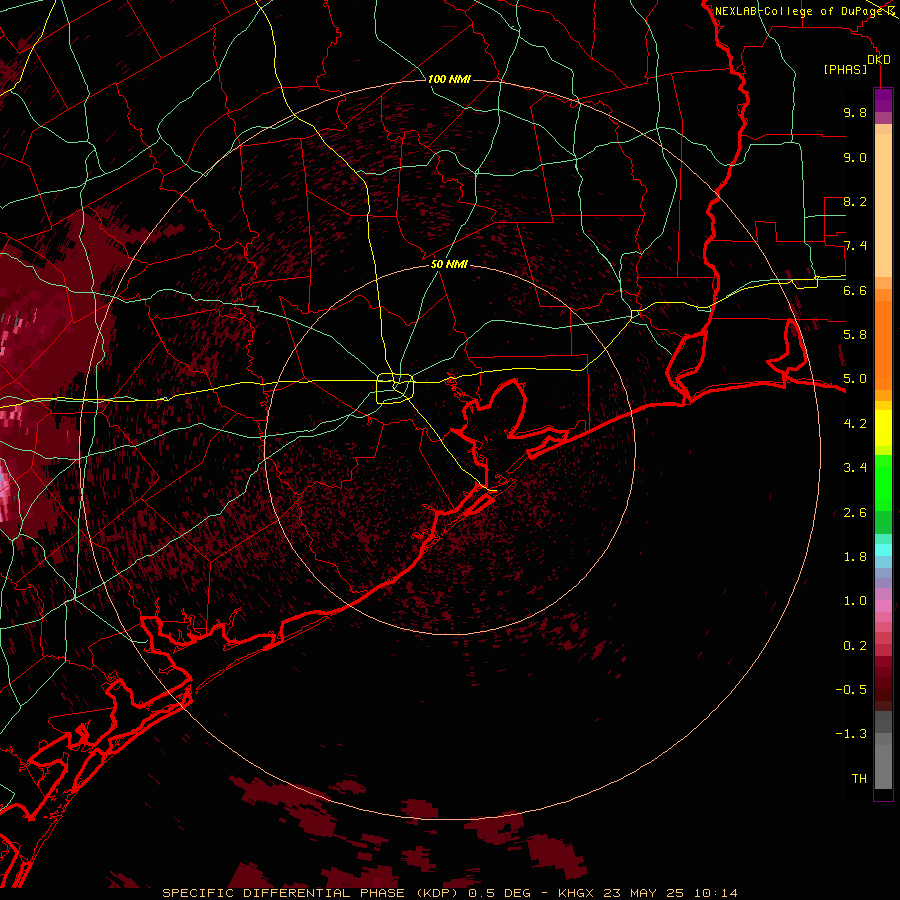Click the "DKD" label above the legend

pos(879,60)
